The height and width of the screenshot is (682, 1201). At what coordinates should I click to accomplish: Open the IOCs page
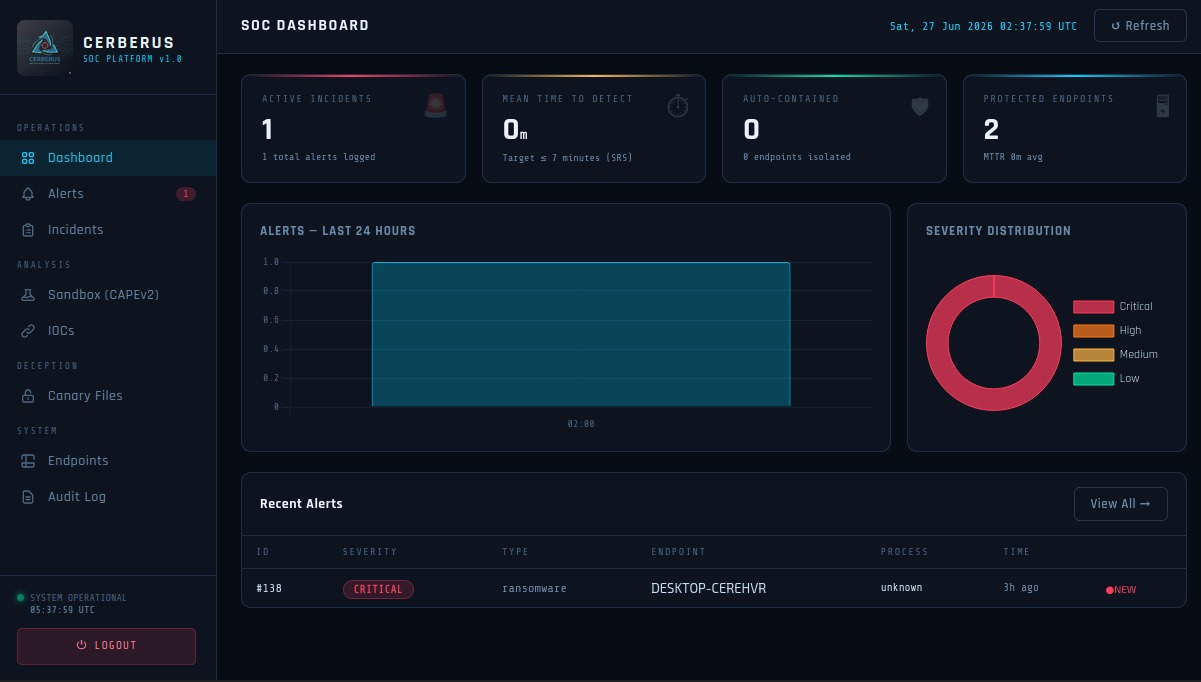[x=108, y=331]
